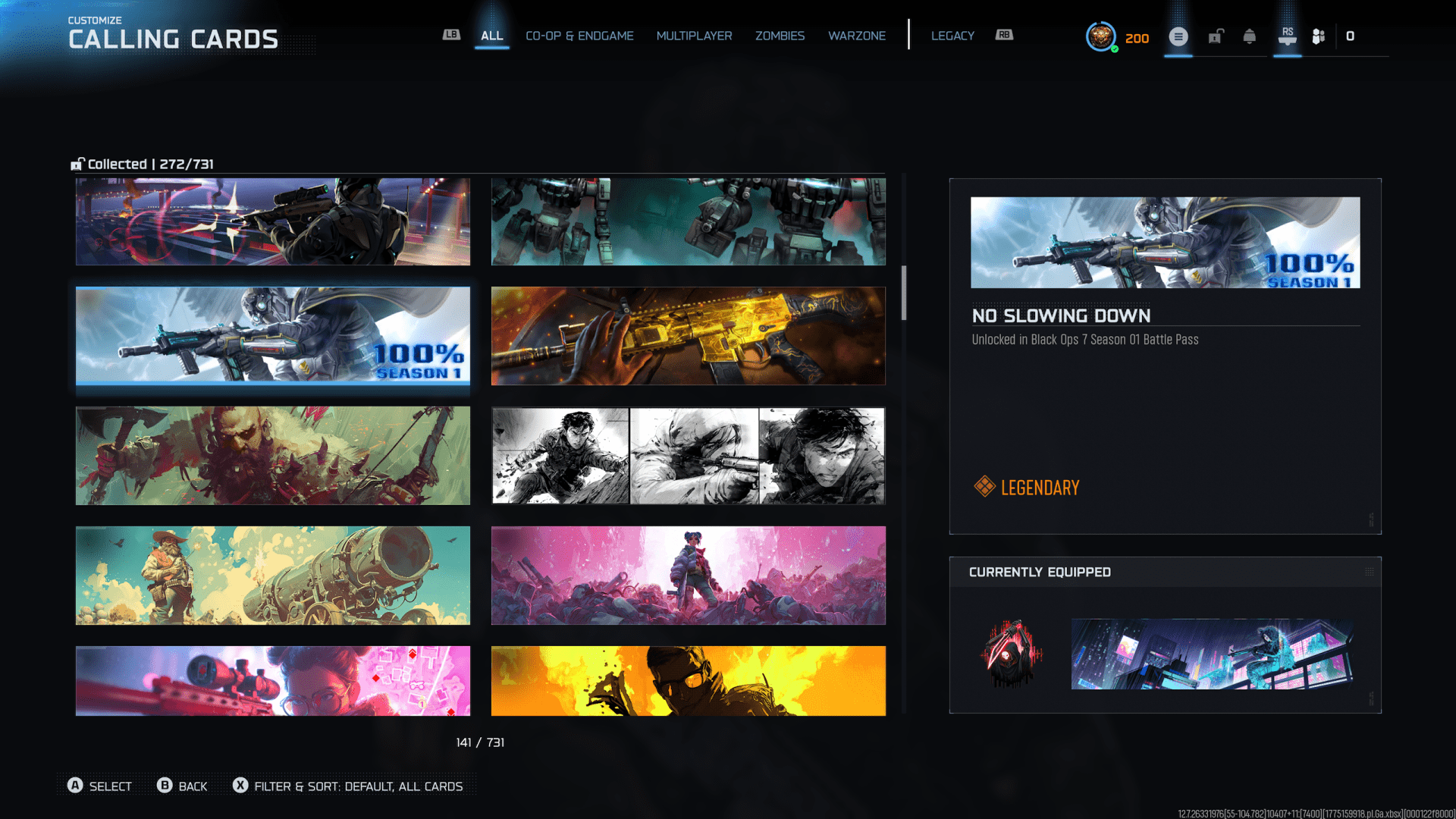Open the hamburger options menu icon
Viewport: 1456px width, 819px height.
click(1178, 36)
